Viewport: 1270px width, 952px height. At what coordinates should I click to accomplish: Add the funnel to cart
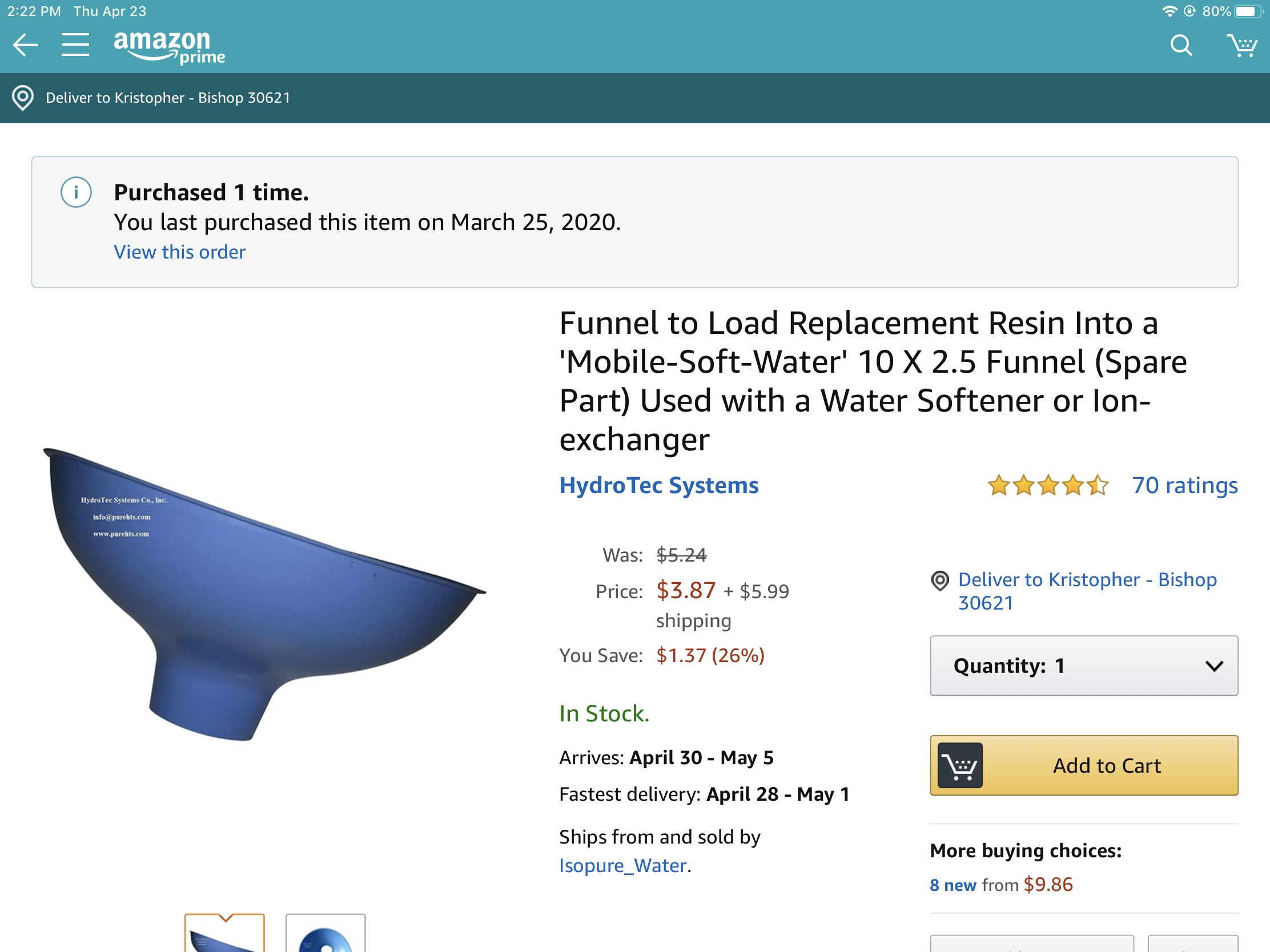coord(1084,765)
